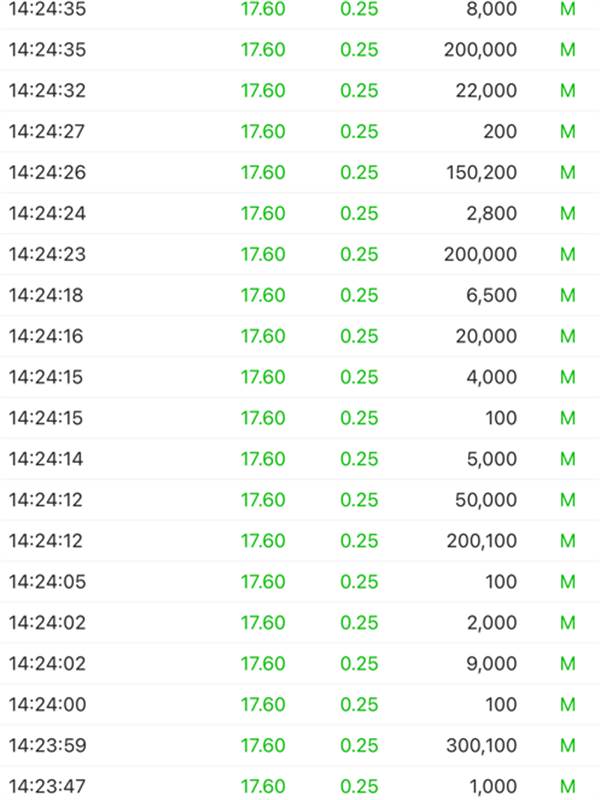600x800 pixels.
Task: Click the 14:24:05 timestamp
Action: tap(47, 583)
